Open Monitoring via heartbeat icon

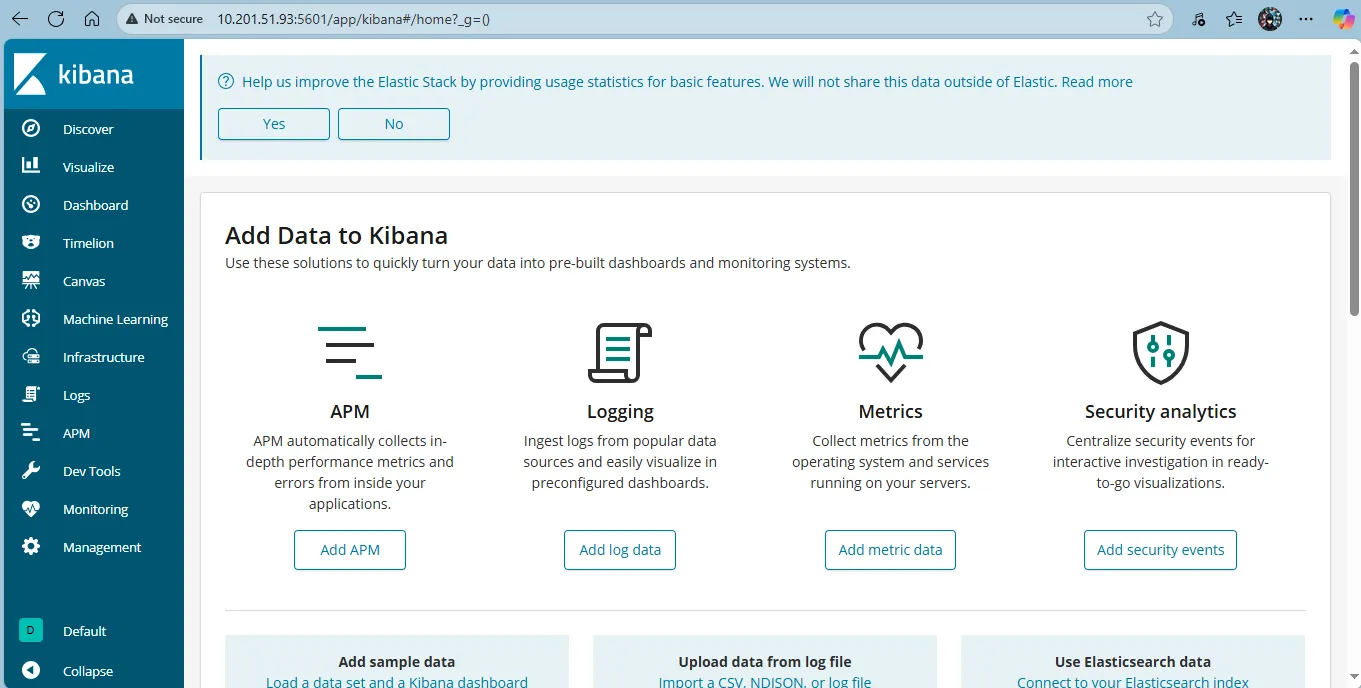31,508
